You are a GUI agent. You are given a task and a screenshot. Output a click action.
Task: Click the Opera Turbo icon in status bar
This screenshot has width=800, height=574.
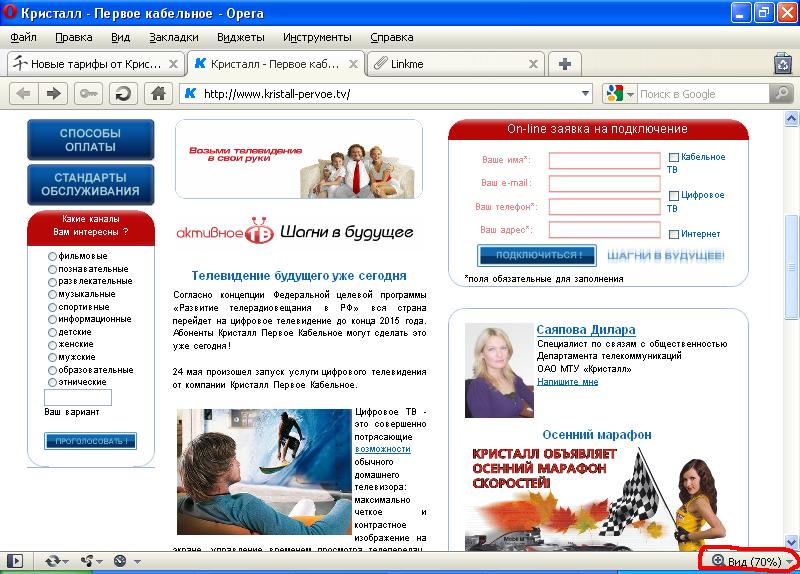[120, 561]
